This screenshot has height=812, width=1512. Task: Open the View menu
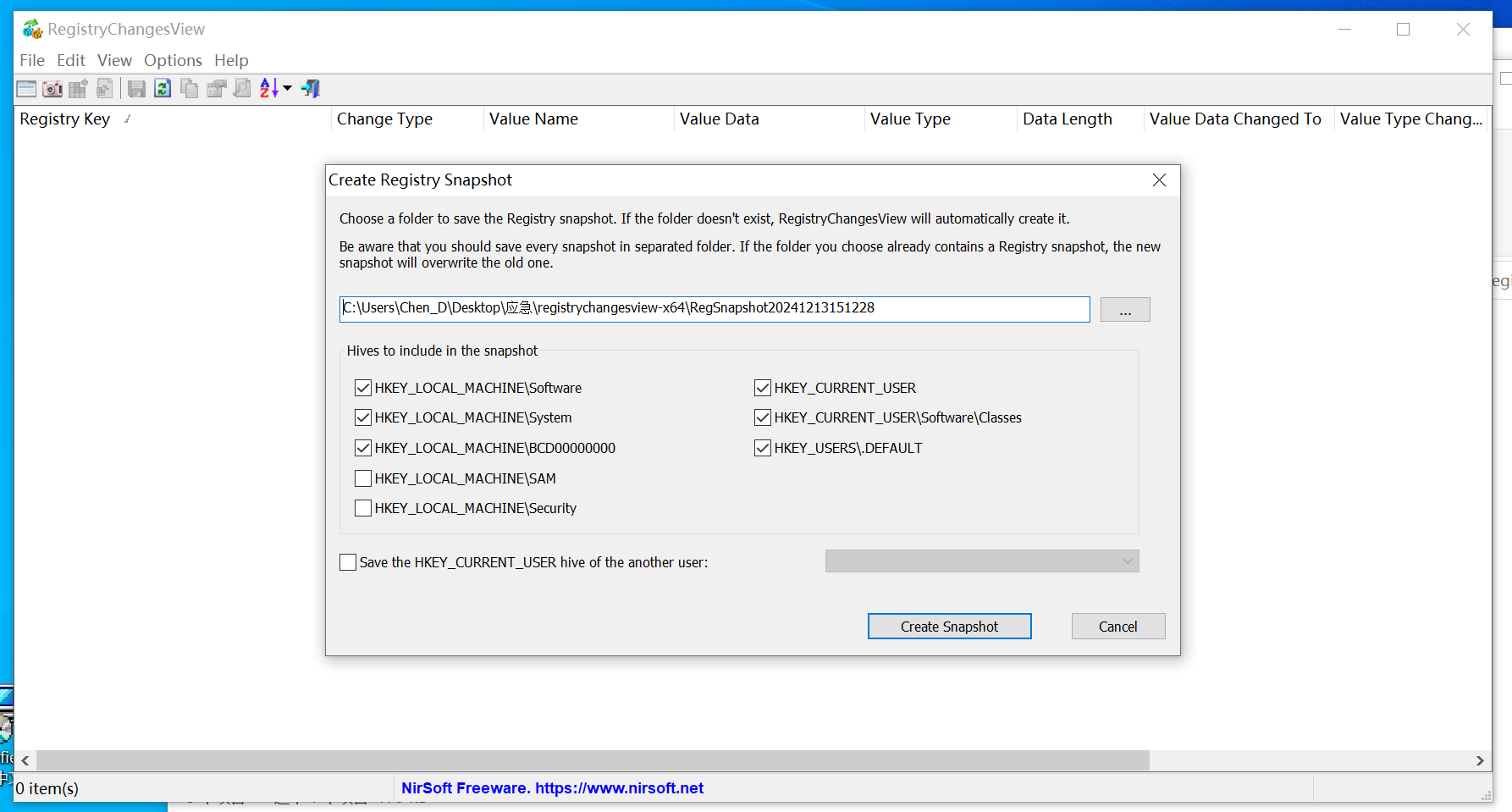[x=114, y=60]
